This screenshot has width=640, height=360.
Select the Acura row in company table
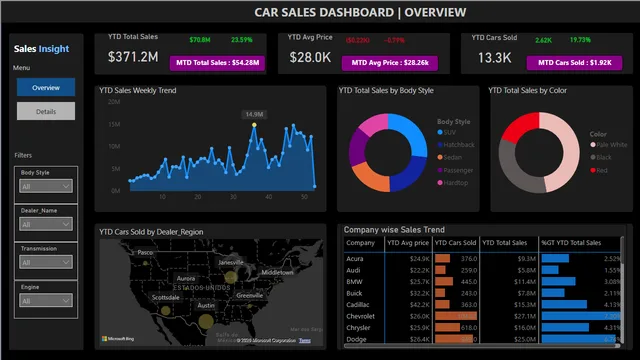[x=482, y=259]
